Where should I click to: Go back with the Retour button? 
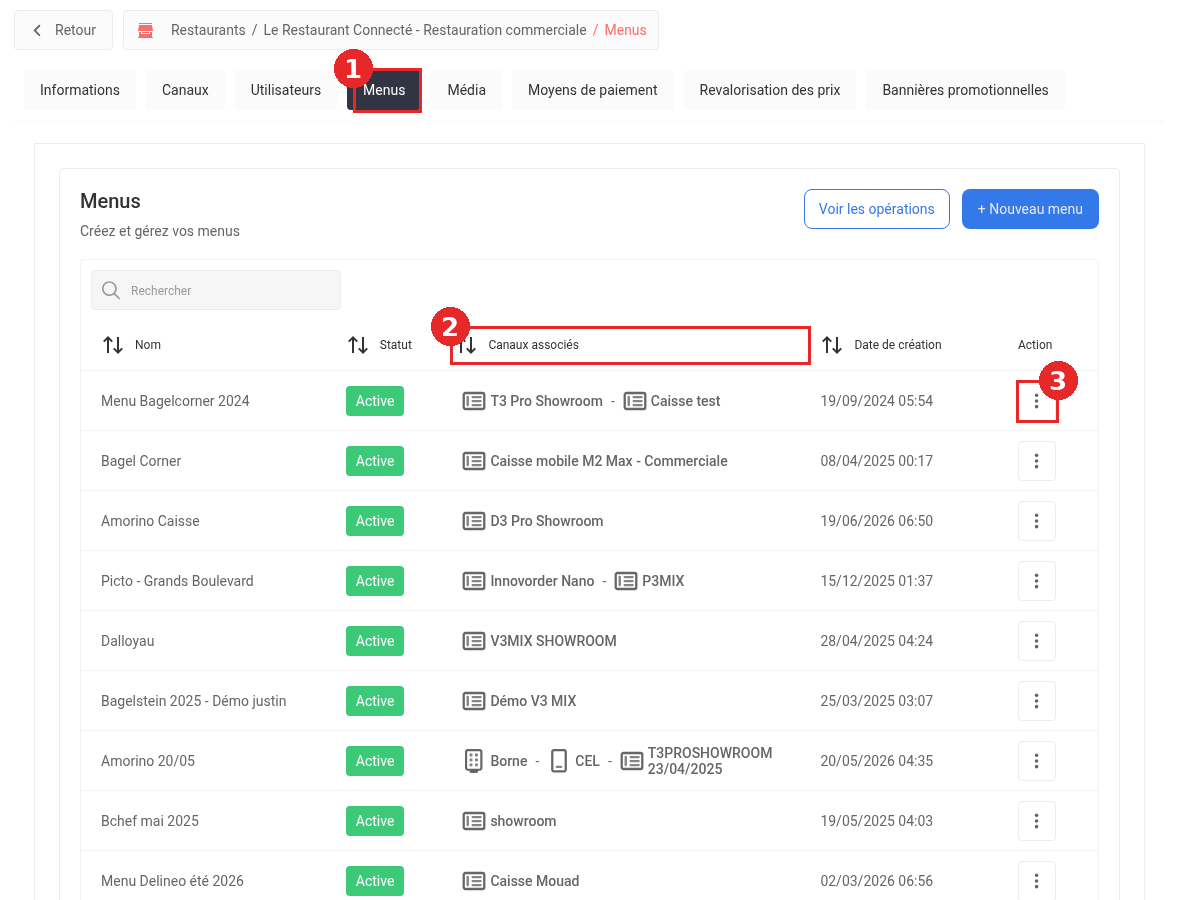point(64,30)
